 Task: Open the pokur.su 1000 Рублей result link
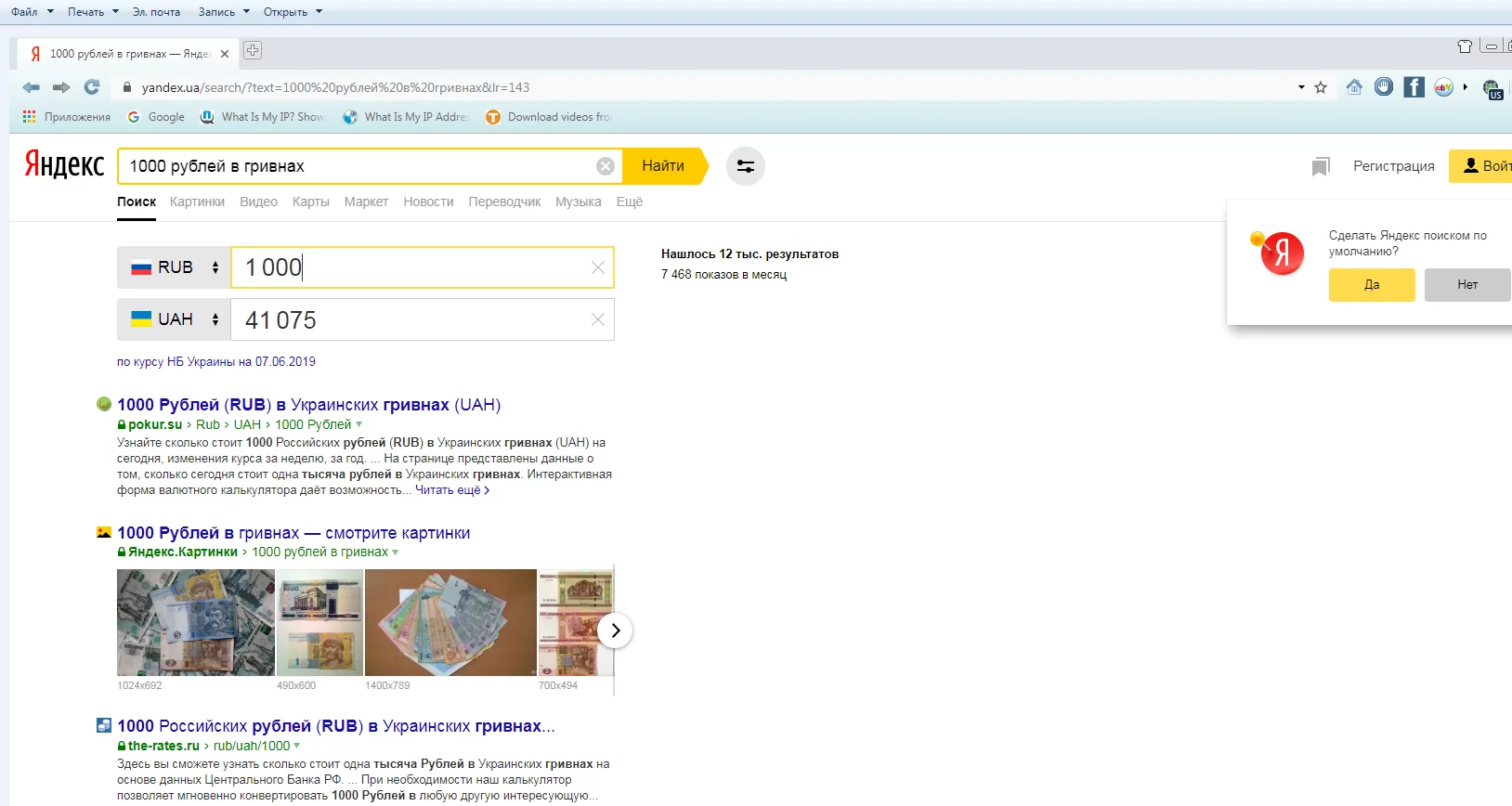(308, 405)
